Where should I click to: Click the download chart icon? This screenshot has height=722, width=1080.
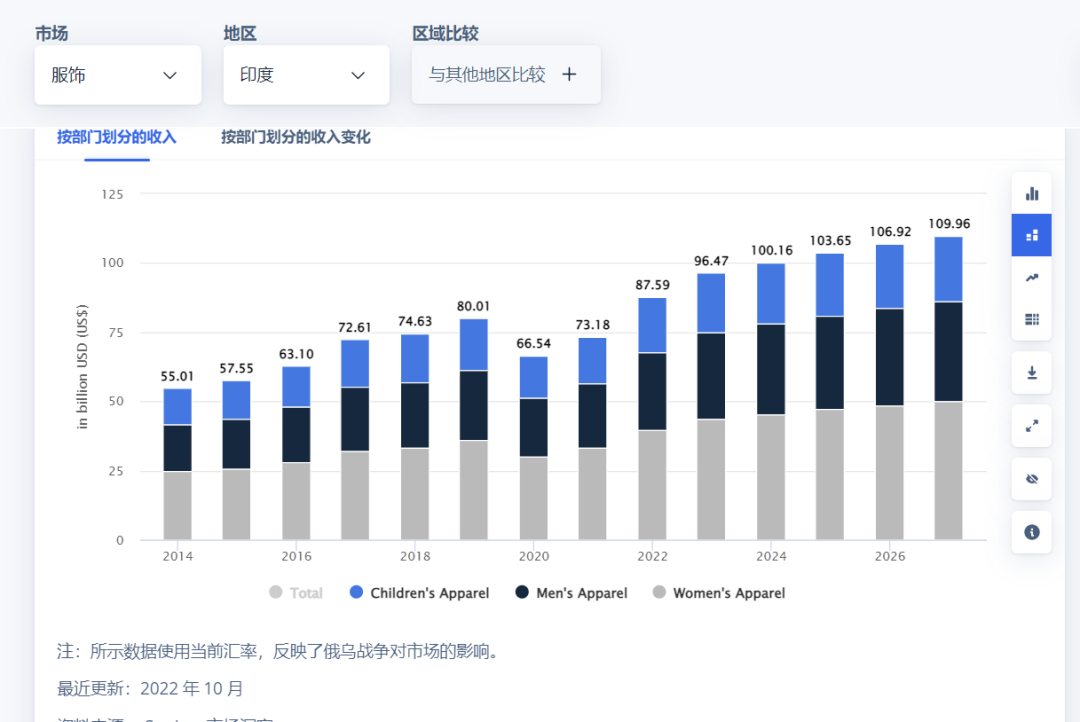point(1031,372)
